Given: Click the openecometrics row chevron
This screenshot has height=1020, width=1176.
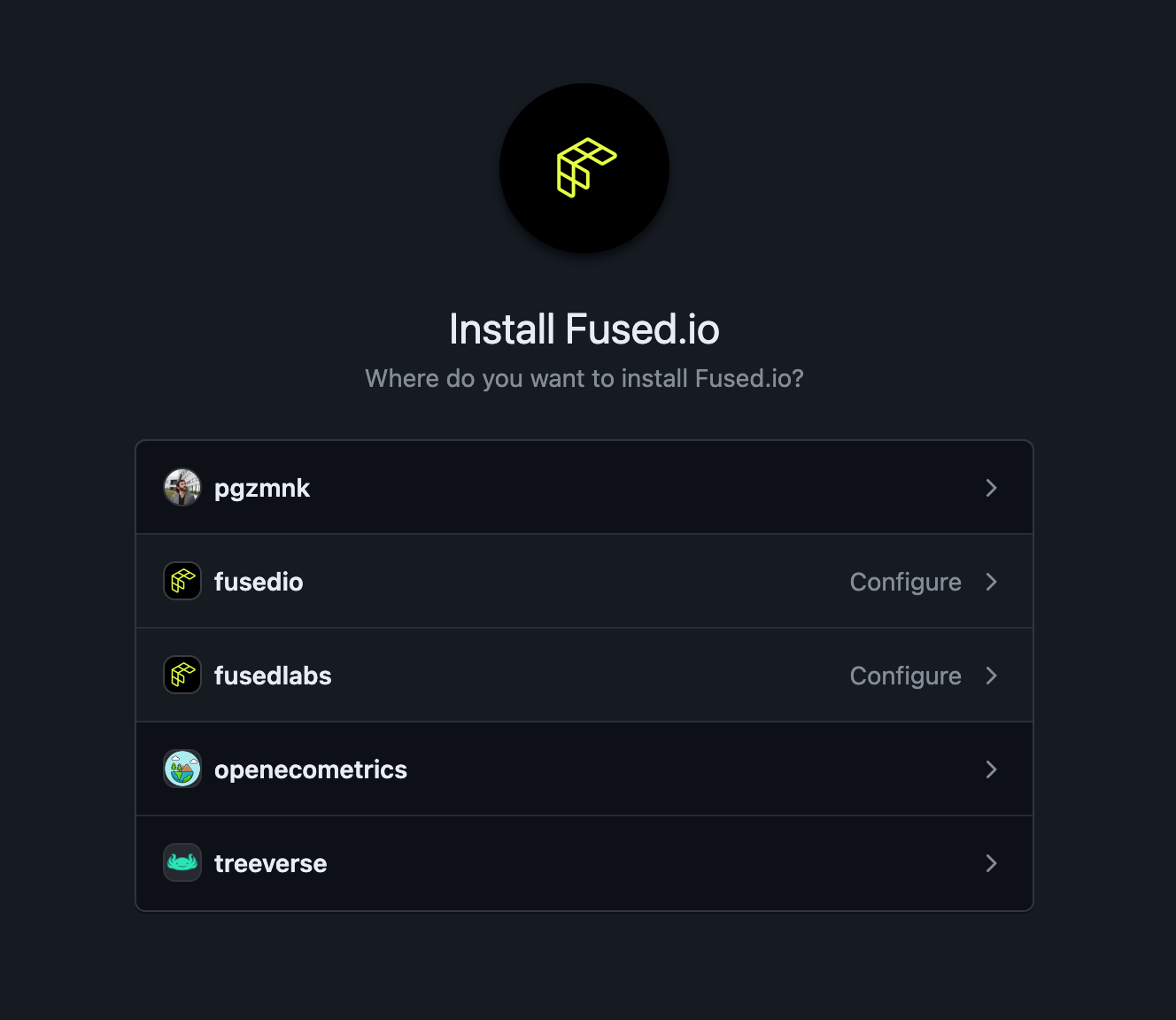Looking at the screenshot, I should pos(991,769).
